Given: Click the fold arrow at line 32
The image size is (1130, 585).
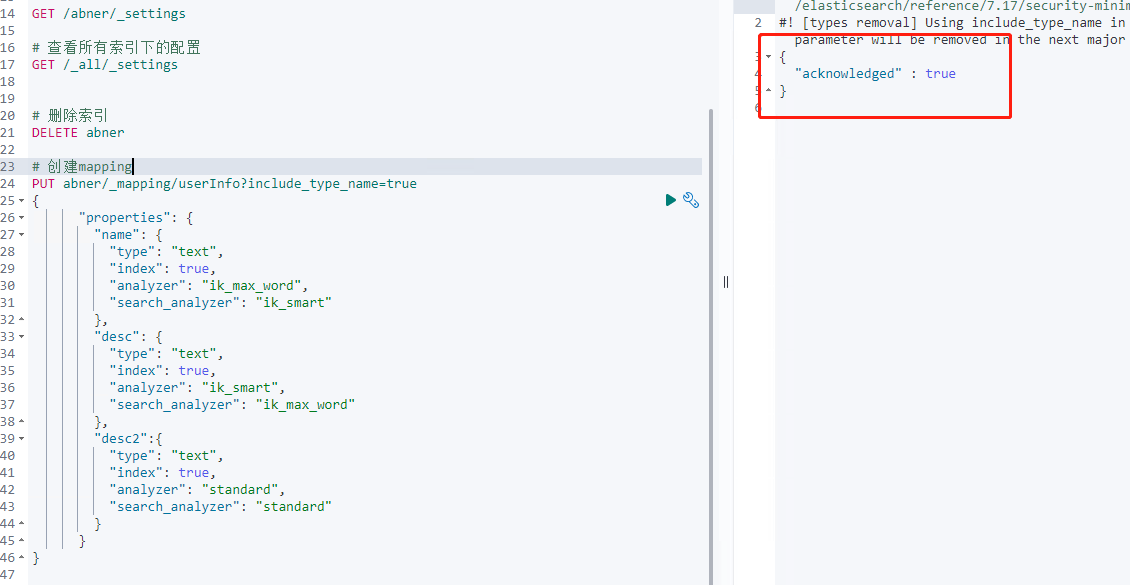Looking at the screenshot, I should (x=22, y=320).
